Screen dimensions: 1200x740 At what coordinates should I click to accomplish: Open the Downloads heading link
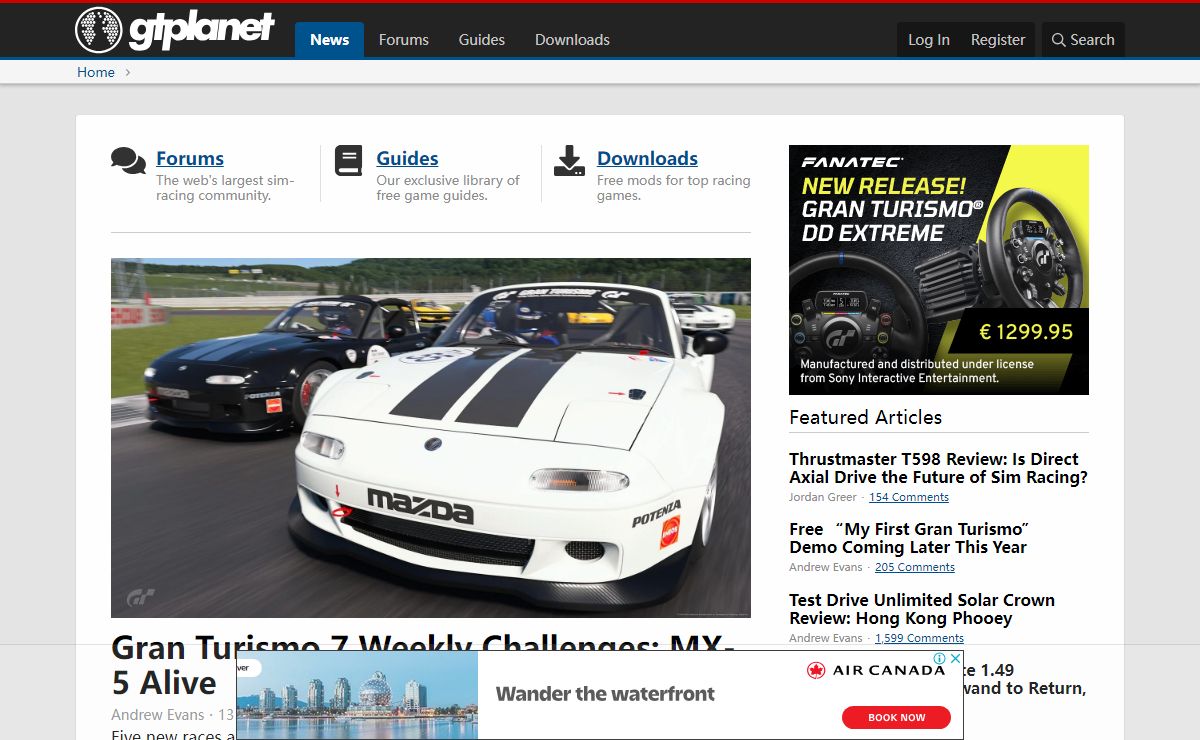pyautogui.click(x=647, y=158)
